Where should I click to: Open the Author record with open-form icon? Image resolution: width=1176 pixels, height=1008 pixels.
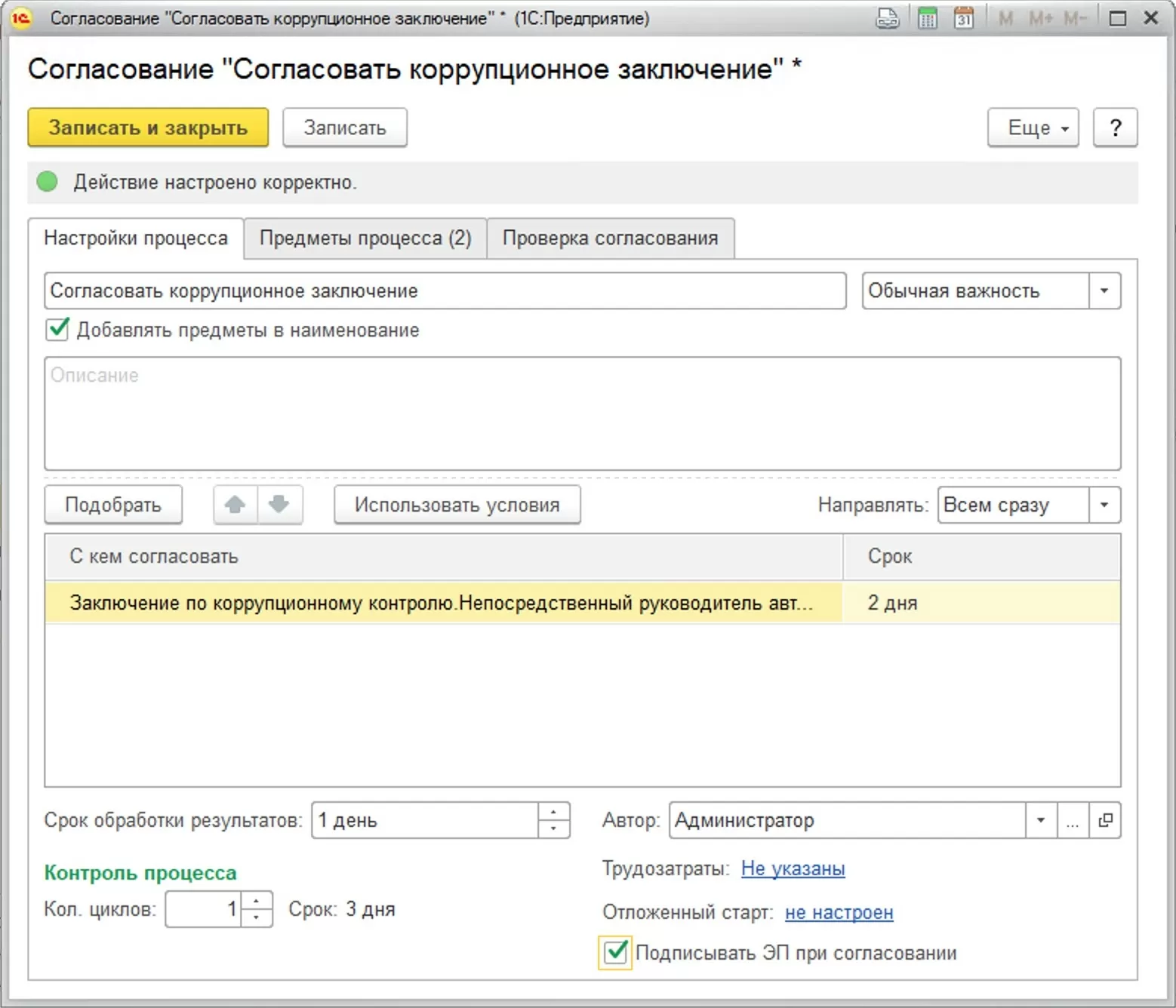(1105, 820)
